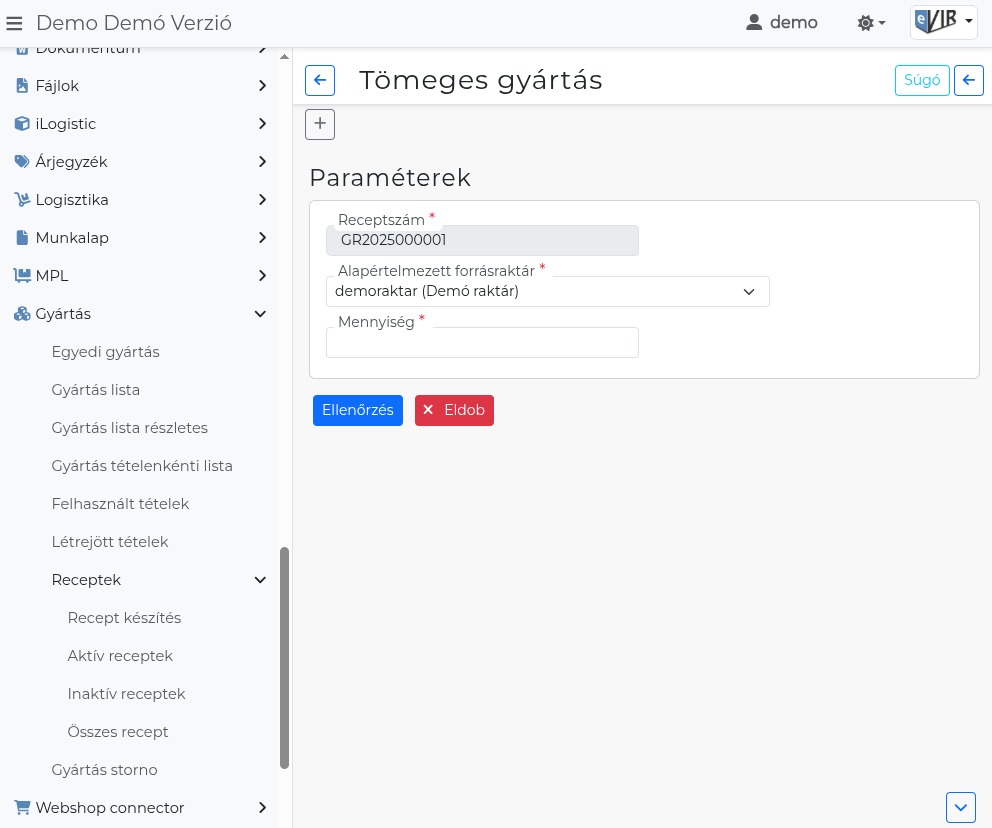Open the theme settings gear dropdown
Screen dimensions: 992x828
tap(871, 23)
